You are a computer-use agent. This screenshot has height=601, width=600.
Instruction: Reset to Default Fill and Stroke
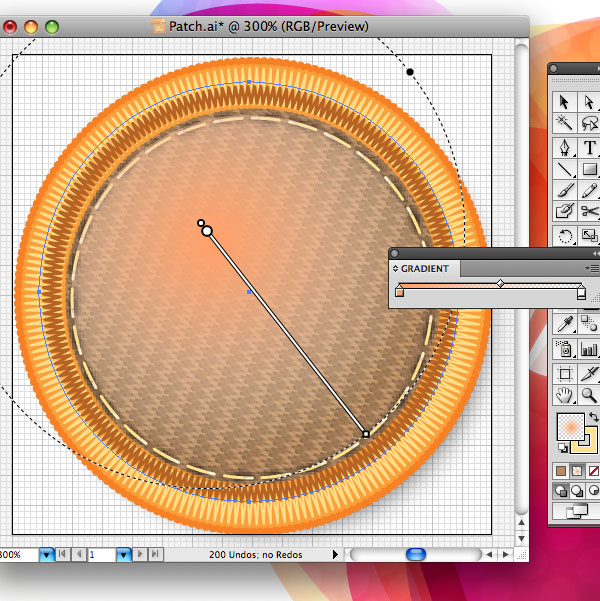[x=561, y=447]
